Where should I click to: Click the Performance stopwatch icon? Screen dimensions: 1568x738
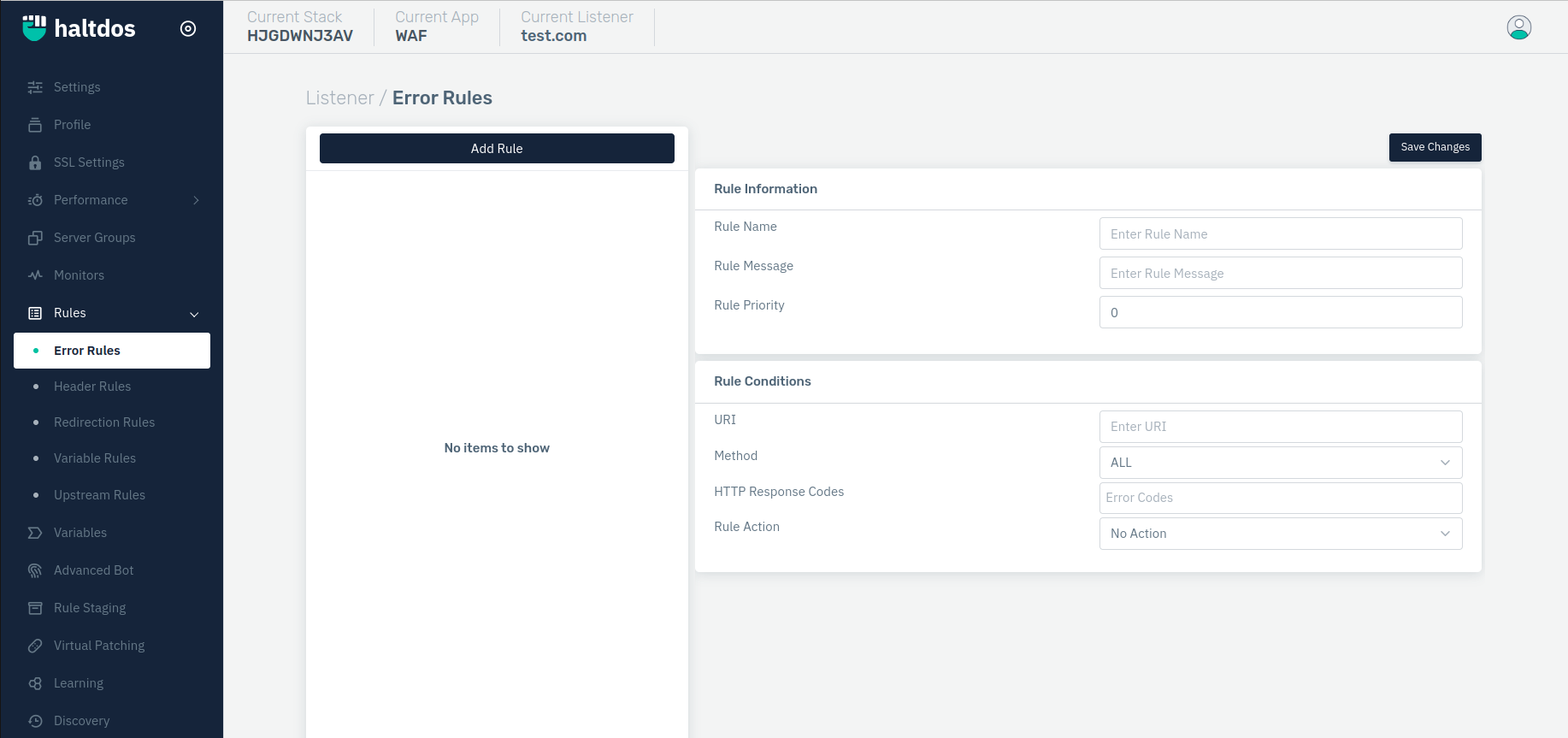[x=35, y=200]
